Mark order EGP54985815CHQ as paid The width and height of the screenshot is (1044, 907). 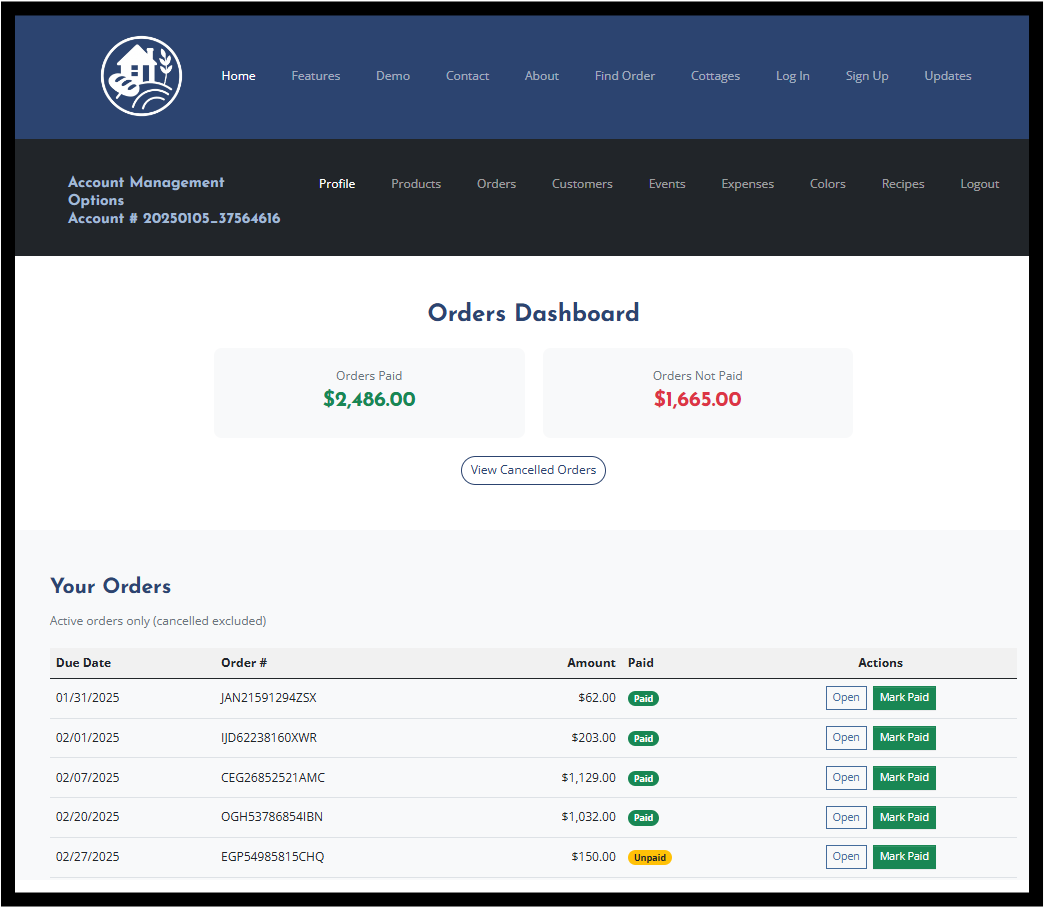point(904,857)
